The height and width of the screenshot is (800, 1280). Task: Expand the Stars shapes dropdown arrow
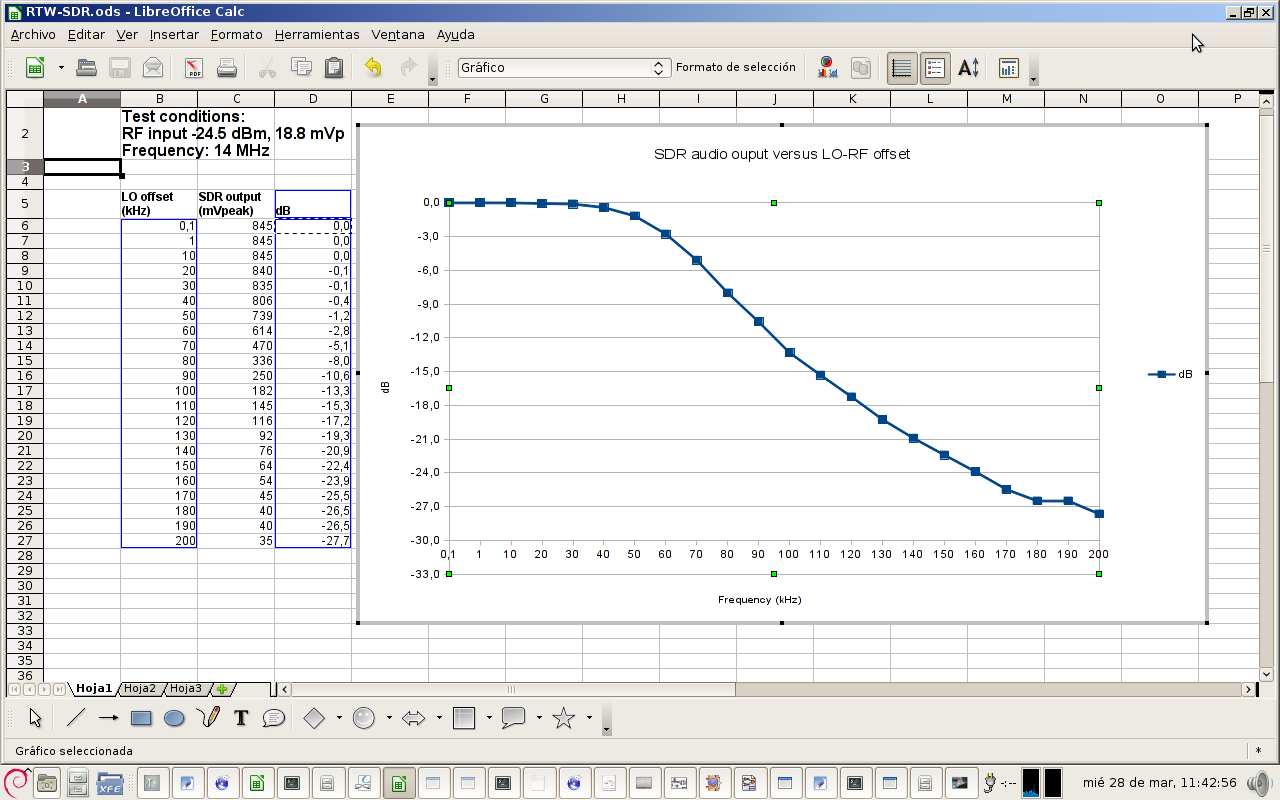[x=589, y=718]
